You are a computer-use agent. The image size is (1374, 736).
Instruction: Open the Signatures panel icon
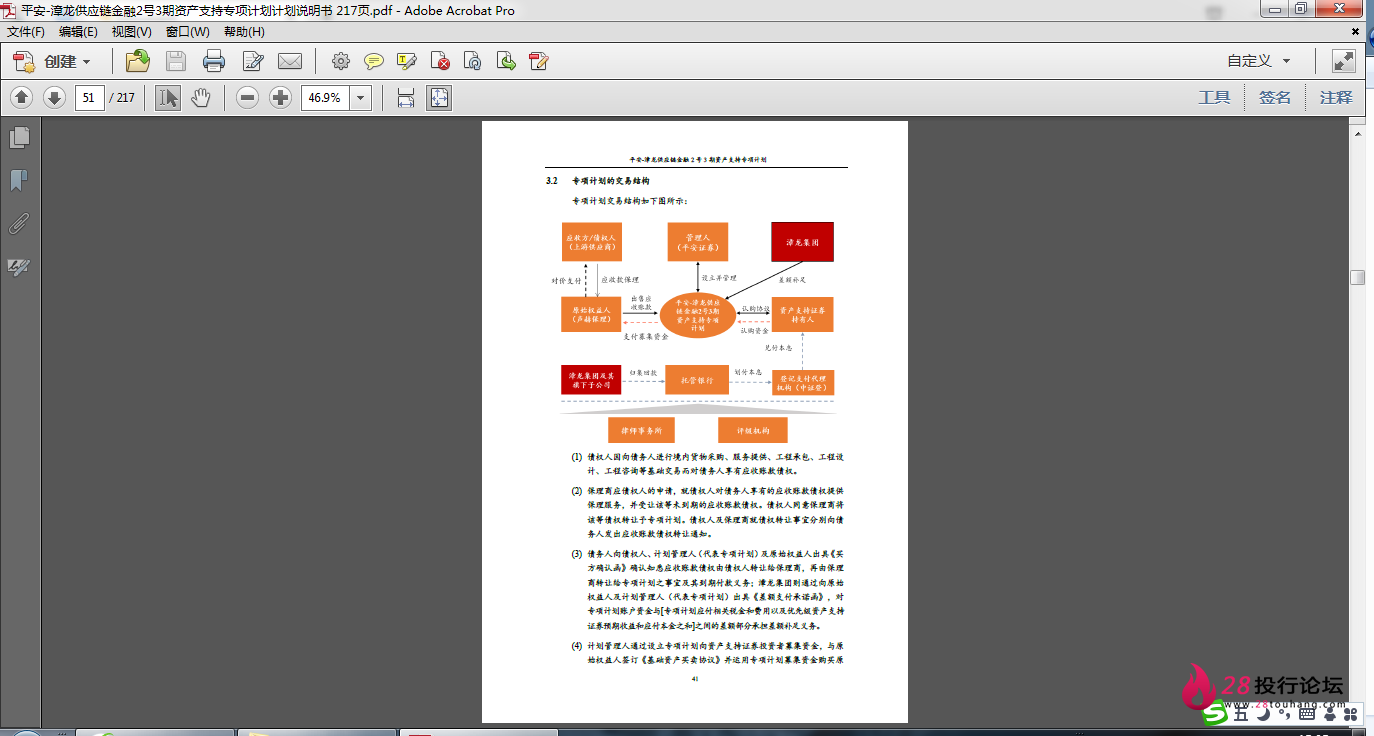[x=19, y=267]
